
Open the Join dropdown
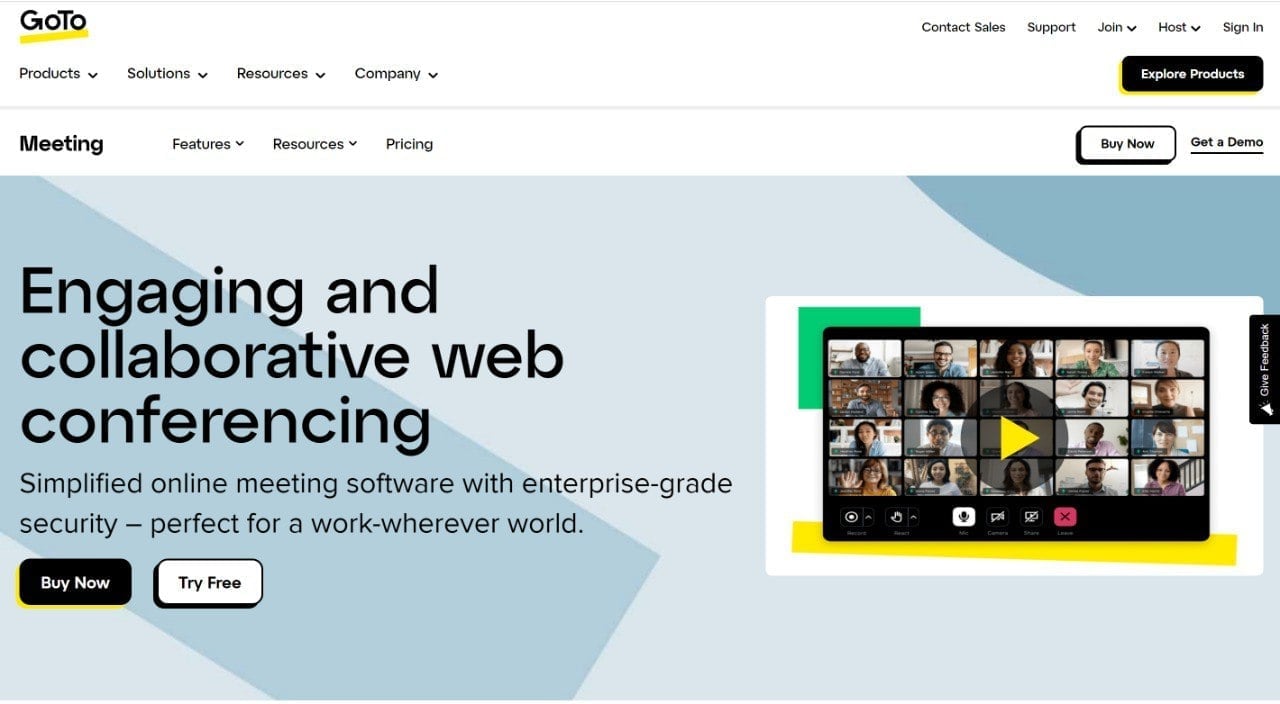(1117, 27)
